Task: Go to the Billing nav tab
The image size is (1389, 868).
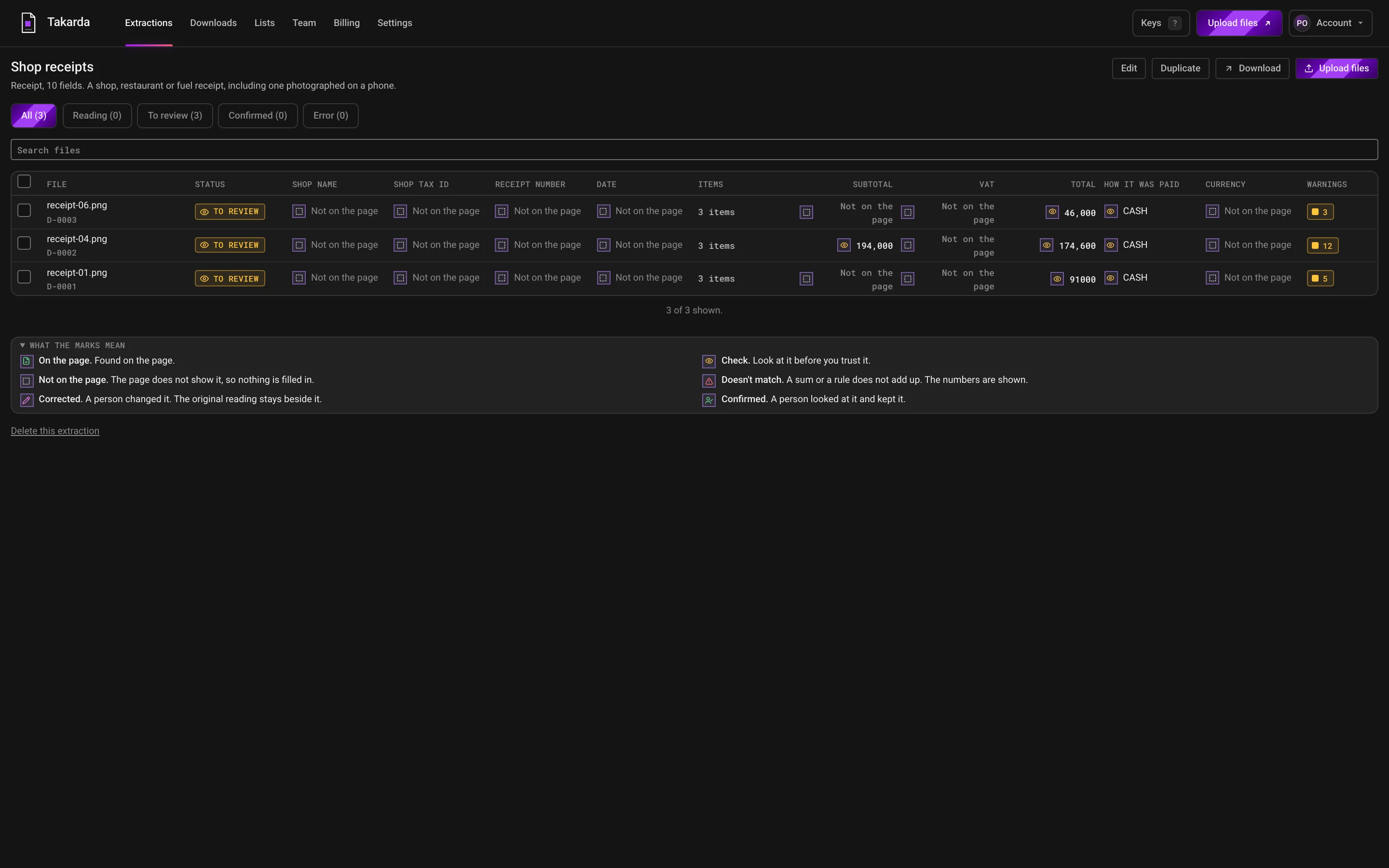Action: pos(347,23)
